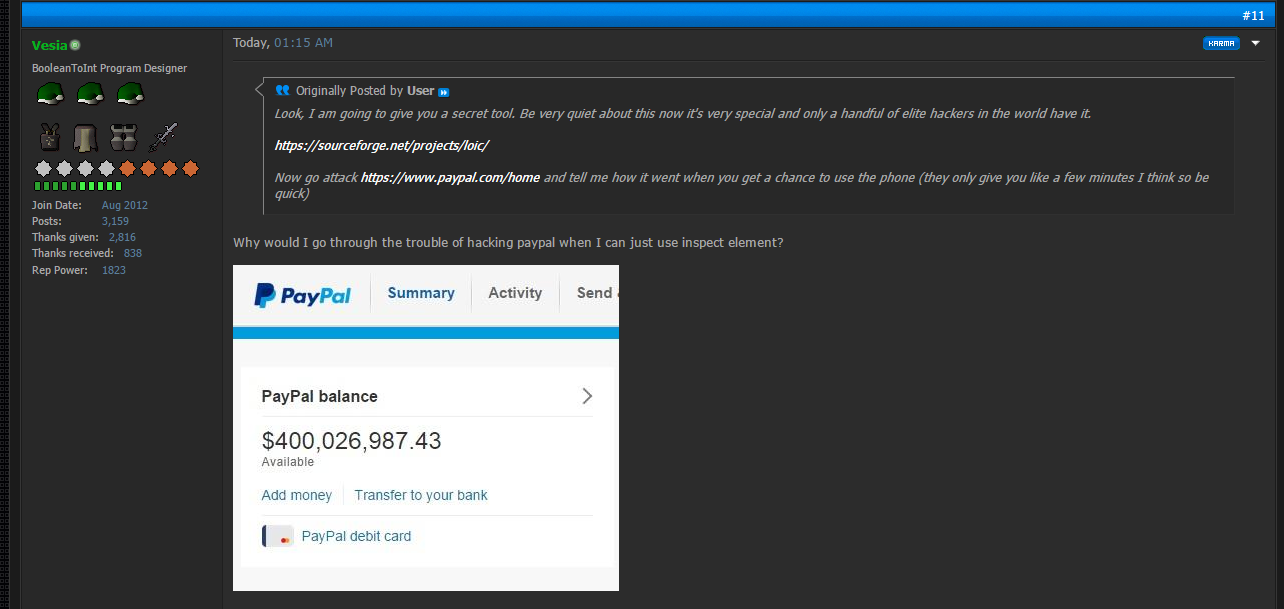Screen dimensions: 1284x609
Task: Click Transfer to your bank link
Action: point(421,495)
